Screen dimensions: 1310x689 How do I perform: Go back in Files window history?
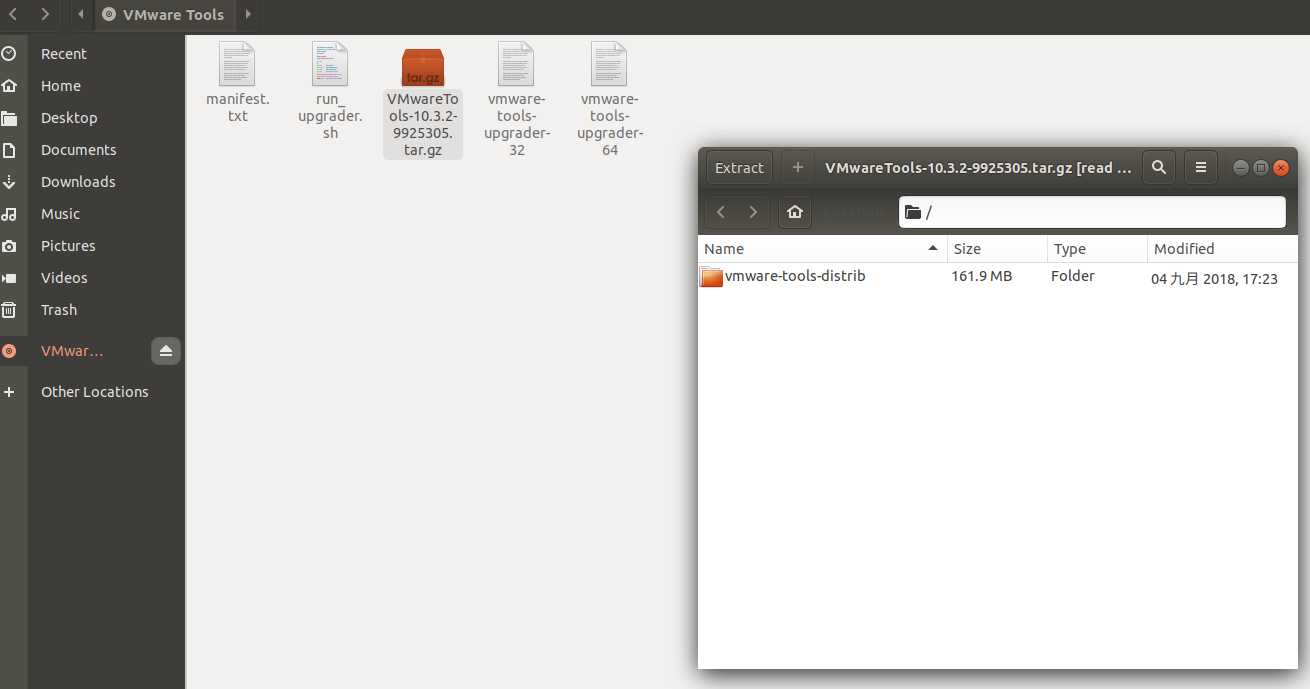point(13,14)
